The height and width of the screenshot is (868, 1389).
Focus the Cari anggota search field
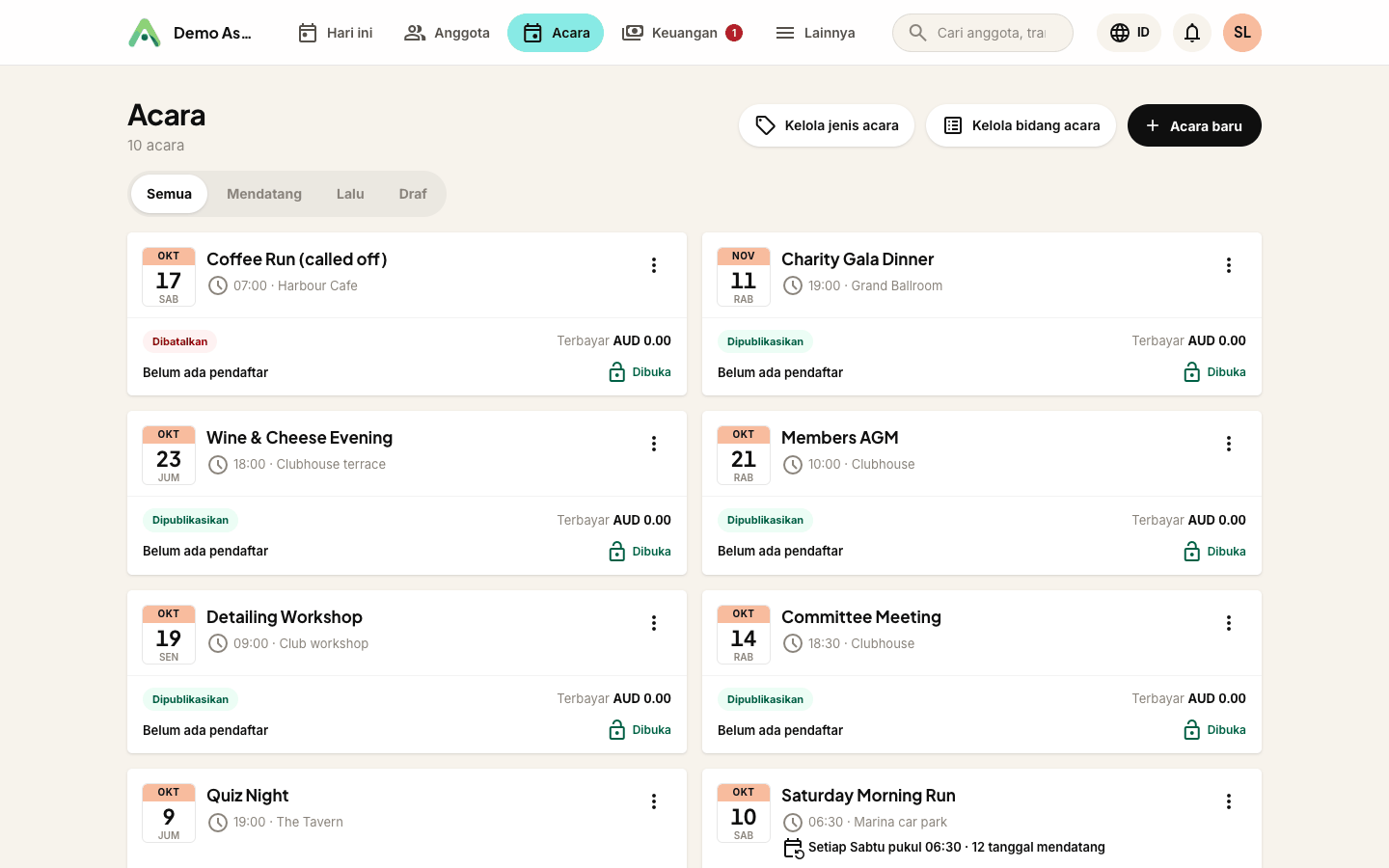pyautogui.click(x=983, y=33)
